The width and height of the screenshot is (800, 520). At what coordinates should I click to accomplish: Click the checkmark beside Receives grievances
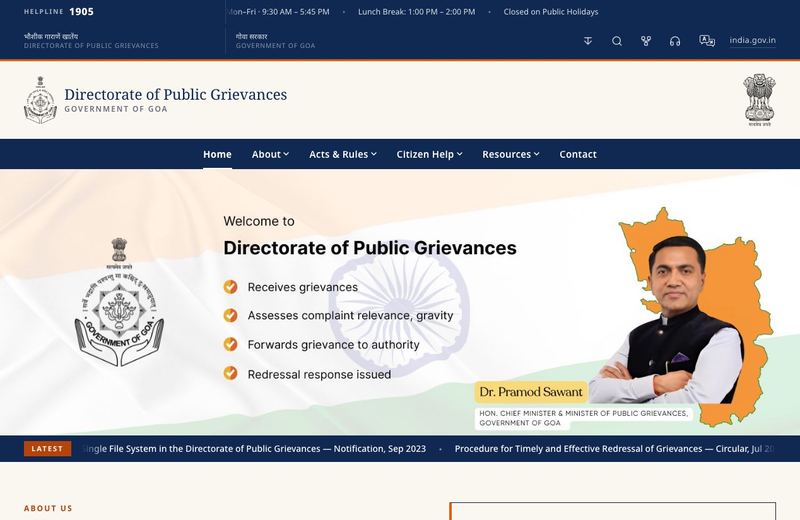point(231,287)
